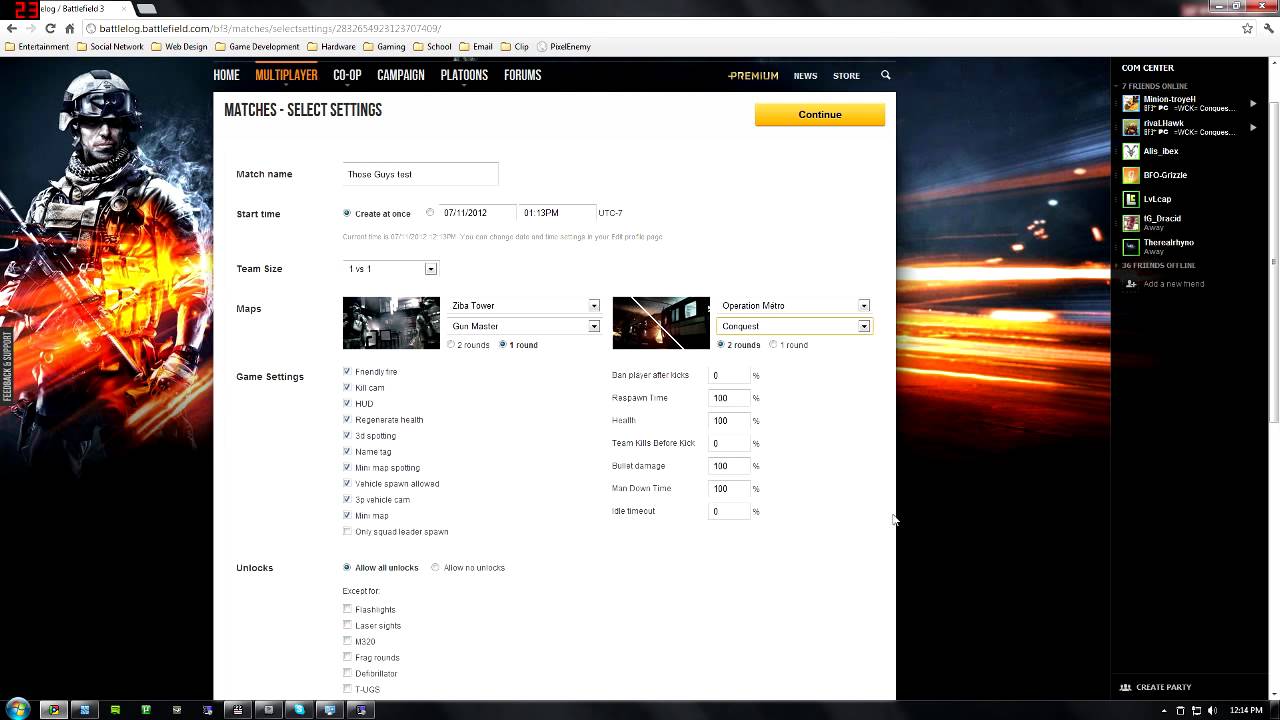
Task: Open the Windows Start orb
Action: [19, 709]
